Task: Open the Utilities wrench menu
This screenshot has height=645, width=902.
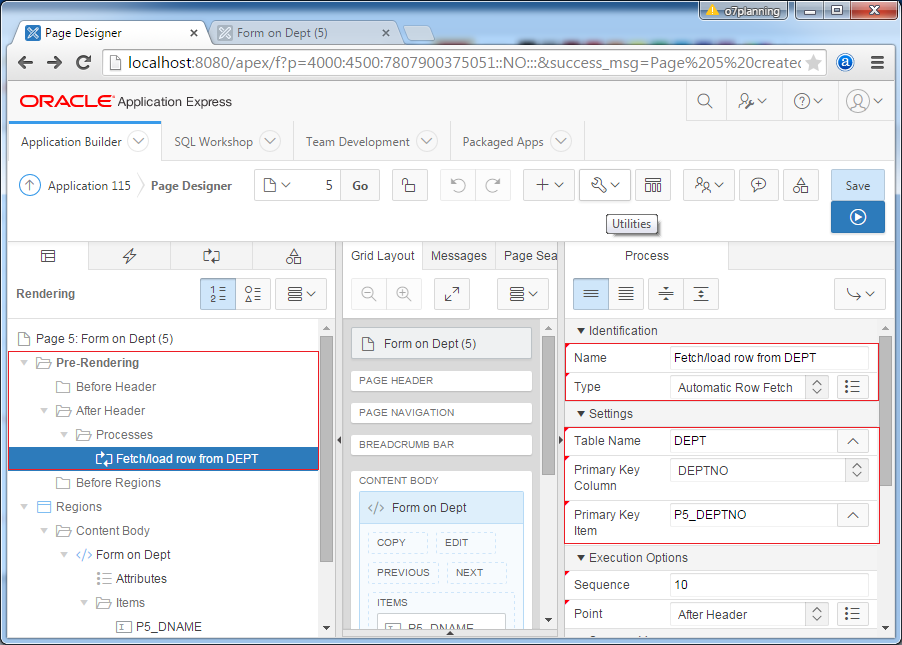Action: coord(605,185)
